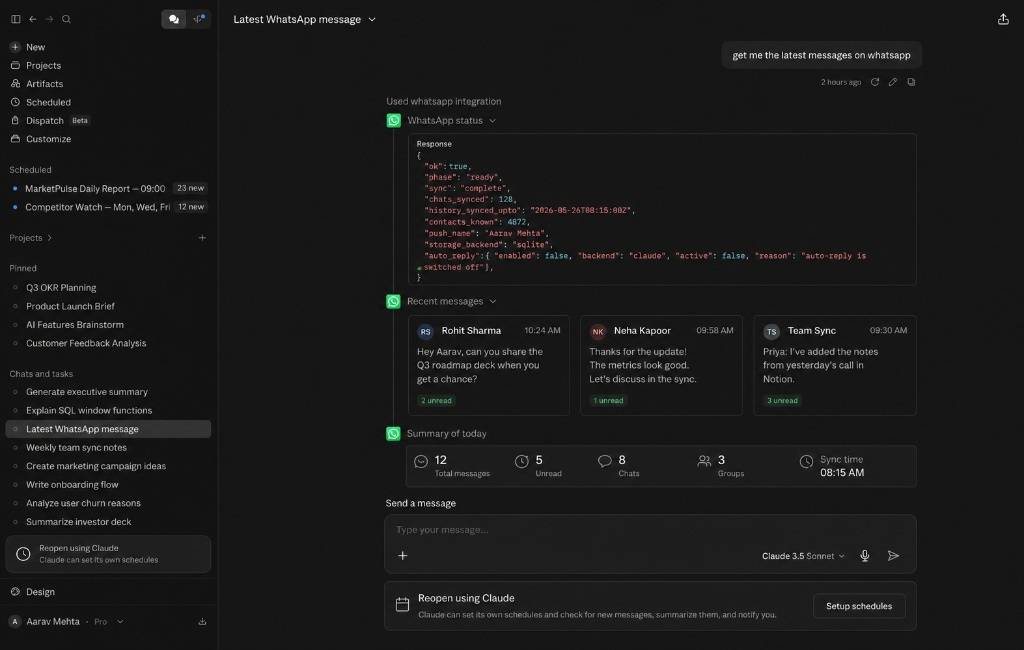
Task: Open the Neha Kapoor message card
Action: pyautogui.click(x=661, y=365)
